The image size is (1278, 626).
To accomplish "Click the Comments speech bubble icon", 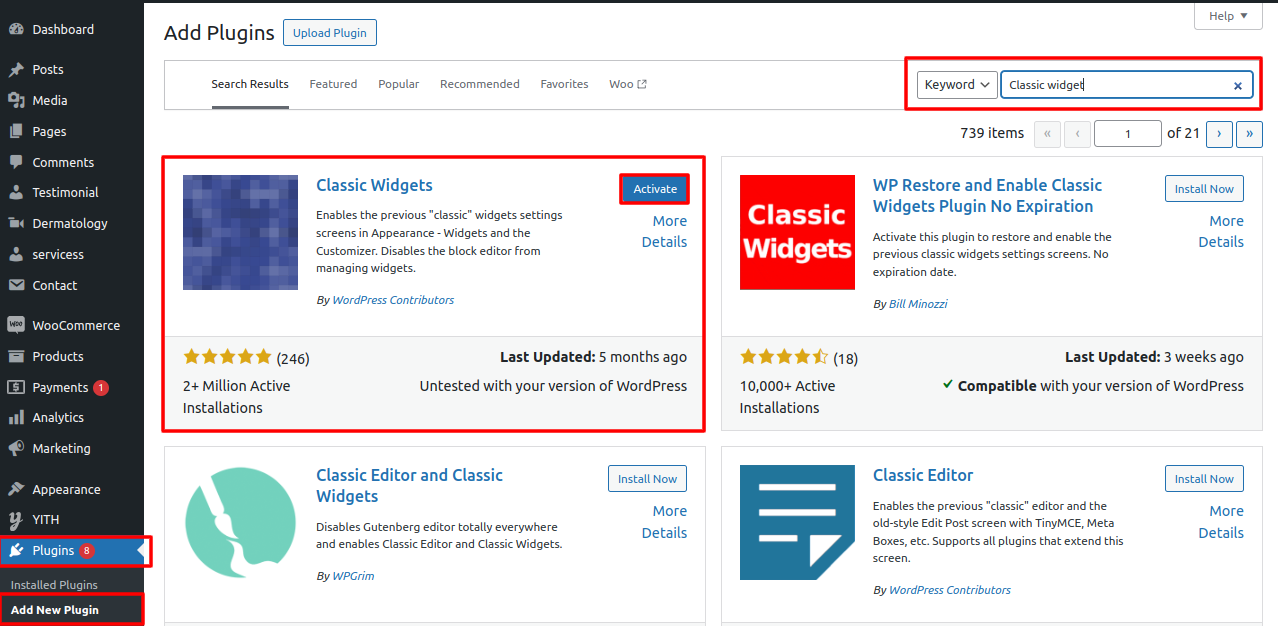I will coord(16,162).
